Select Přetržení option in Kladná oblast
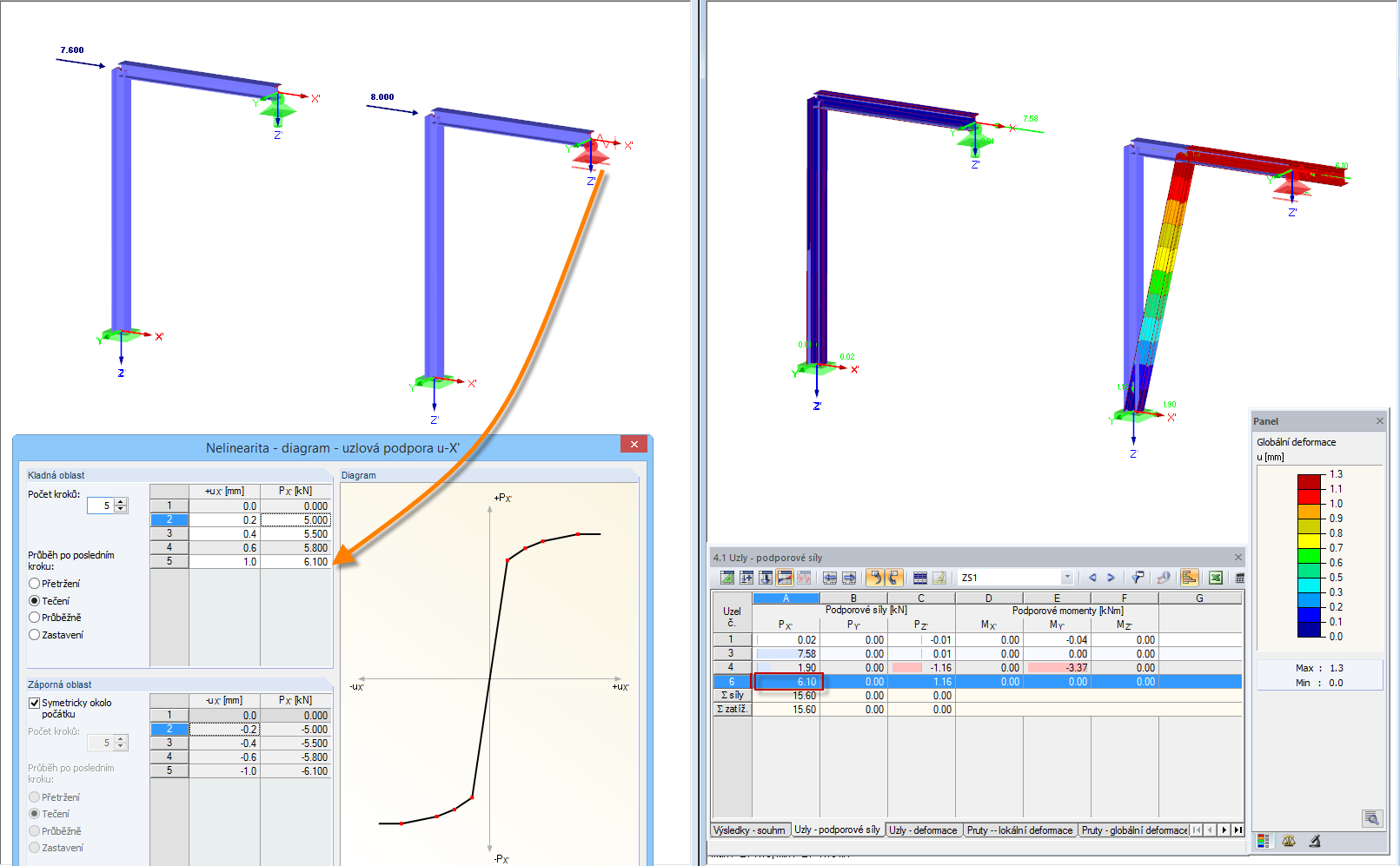The height and width of the screenshot is (866, 1400). 55,584
